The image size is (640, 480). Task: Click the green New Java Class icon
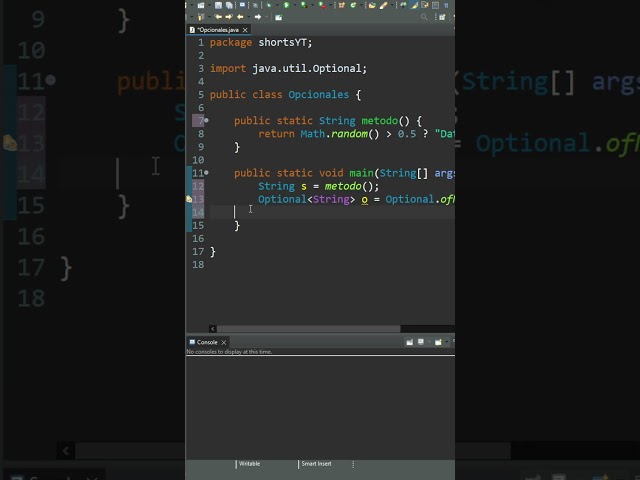pos(353,5)
